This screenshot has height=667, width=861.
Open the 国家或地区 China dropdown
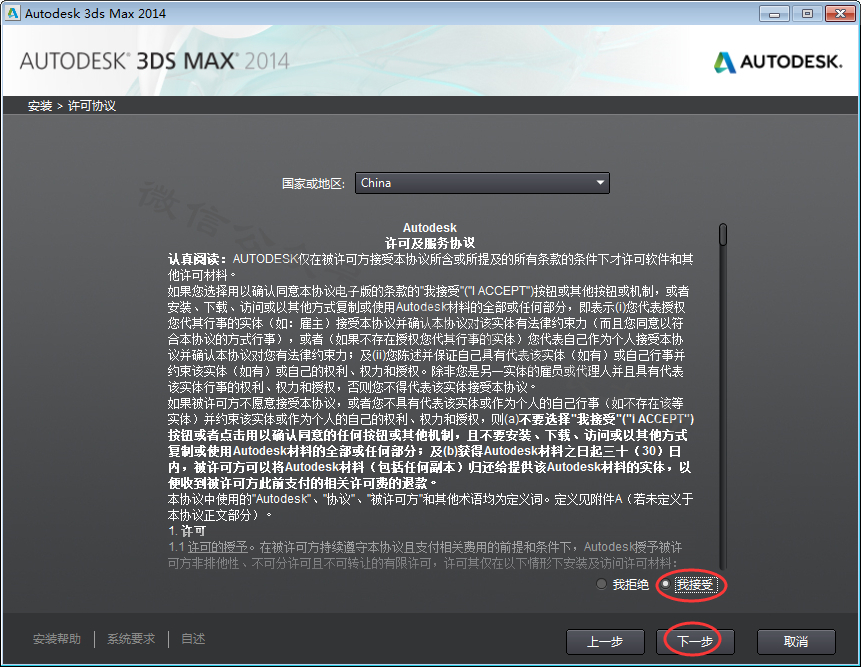(x=482, y=183)
